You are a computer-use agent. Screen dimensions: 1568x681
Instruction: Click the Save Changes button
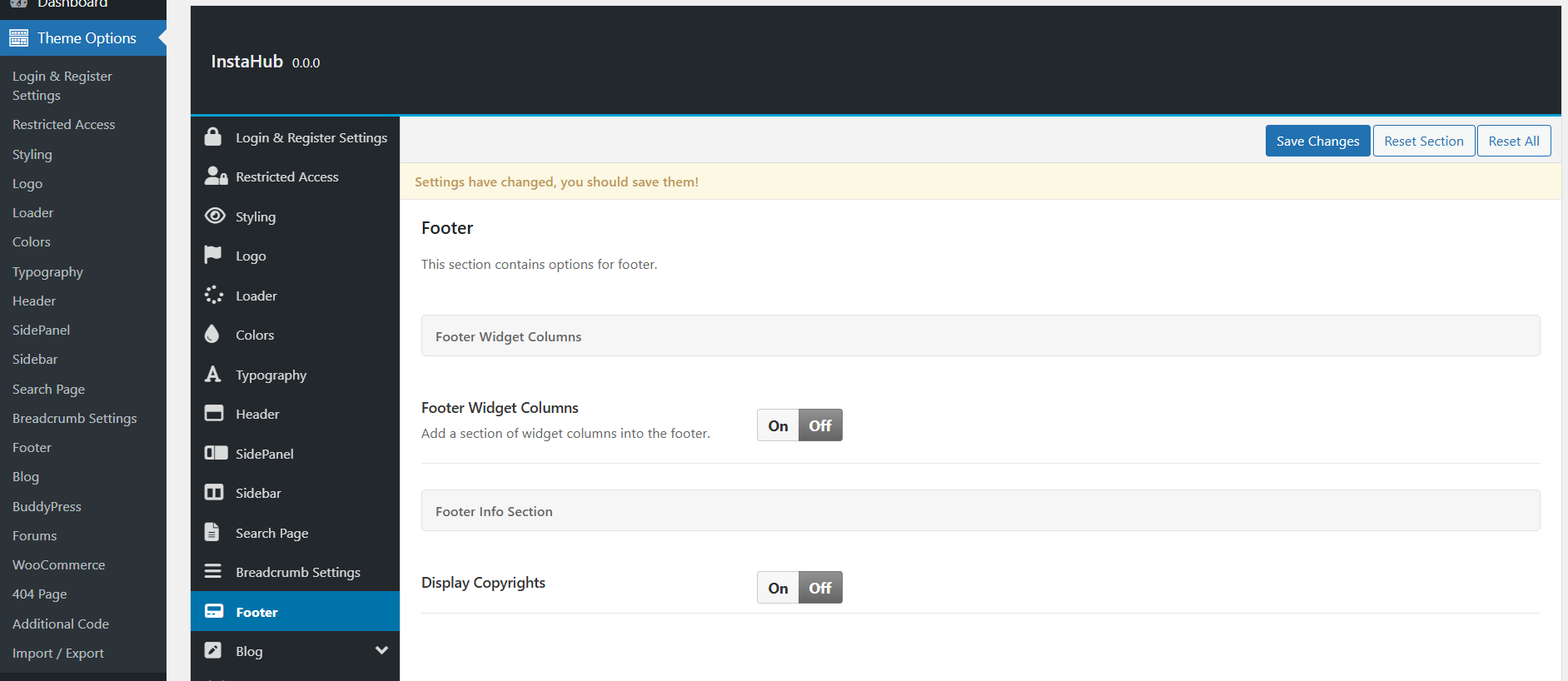coord(1317,141)
